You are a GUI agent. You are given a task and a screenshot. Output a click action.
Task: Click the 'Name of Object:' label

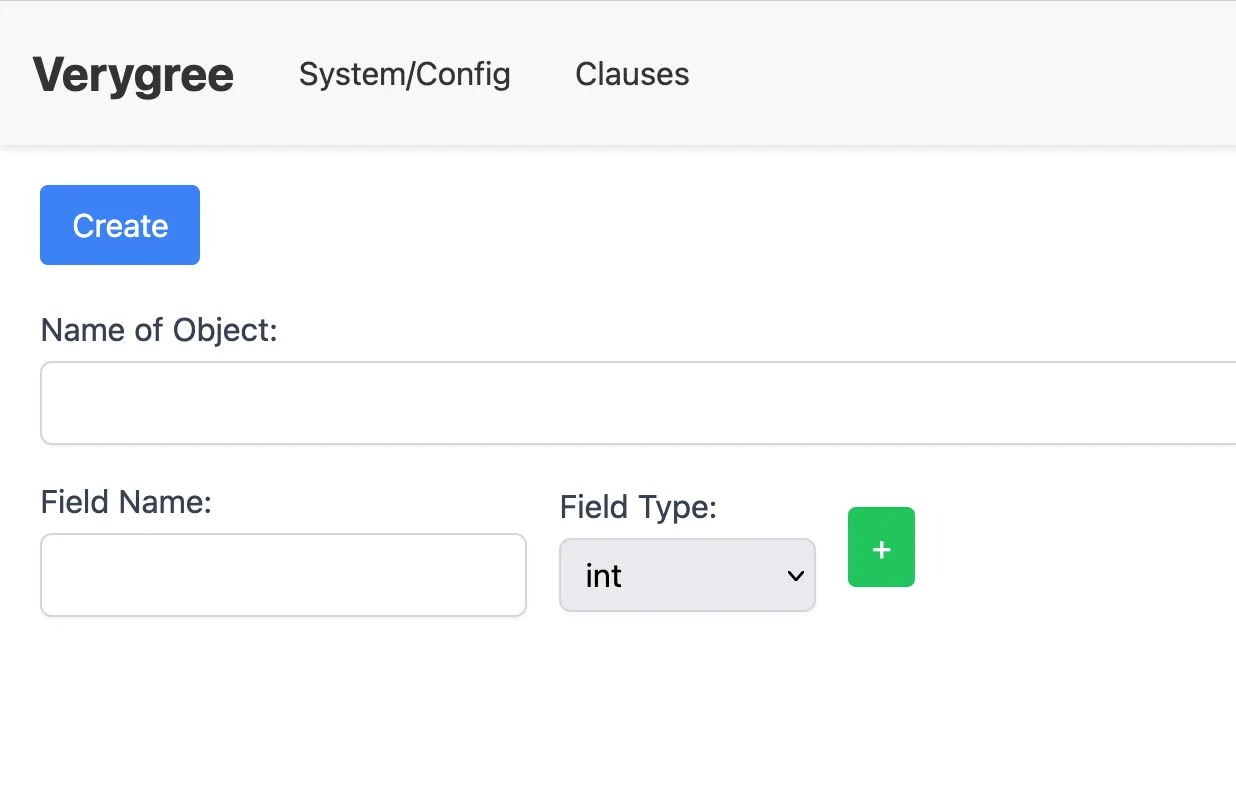coord(159,330)
